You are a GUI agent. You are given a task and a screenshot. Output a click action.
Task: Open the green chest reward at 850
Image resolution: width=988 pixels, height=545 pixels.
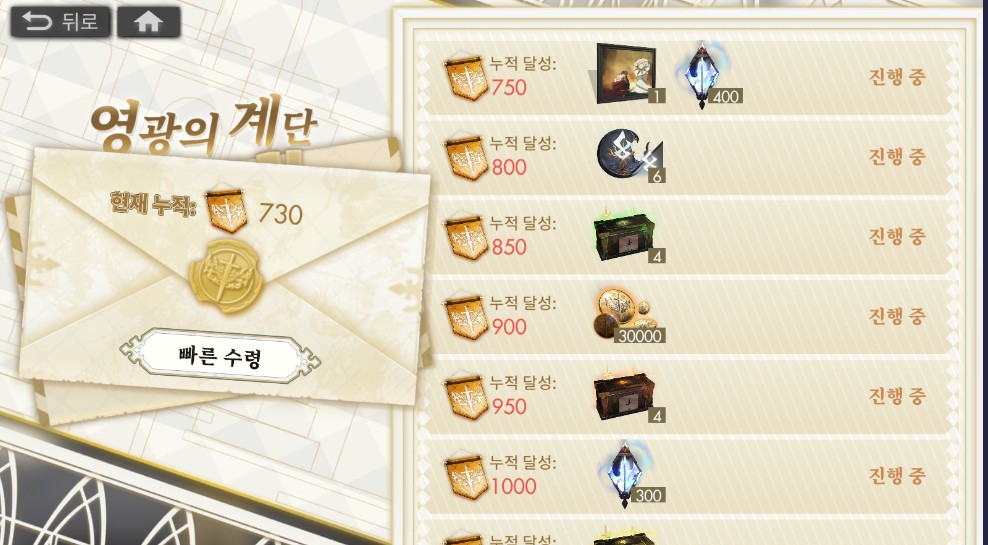(x=628, y=235)
